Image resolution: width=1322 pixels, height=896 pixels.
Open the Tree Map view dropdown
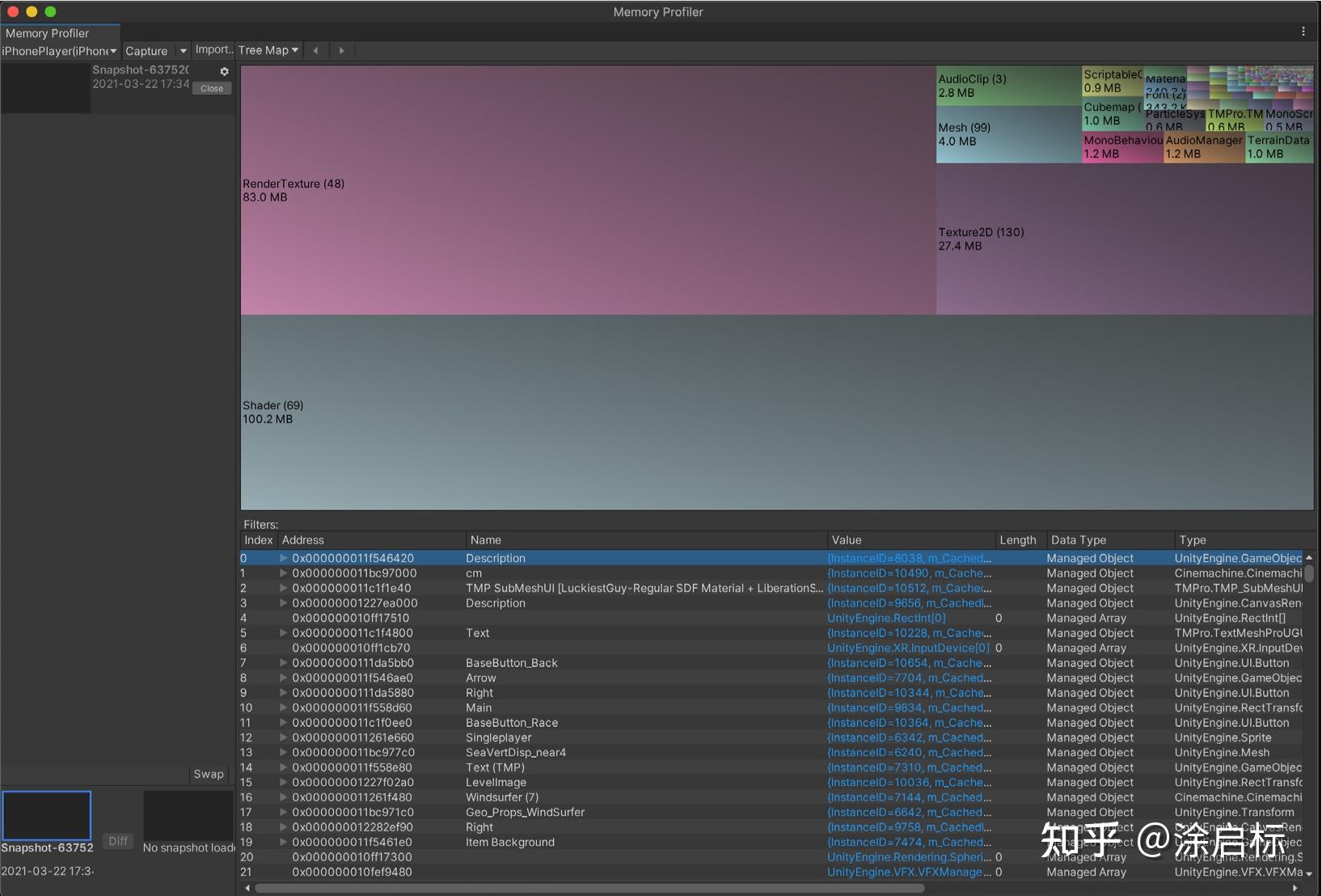tap(268, 50)
